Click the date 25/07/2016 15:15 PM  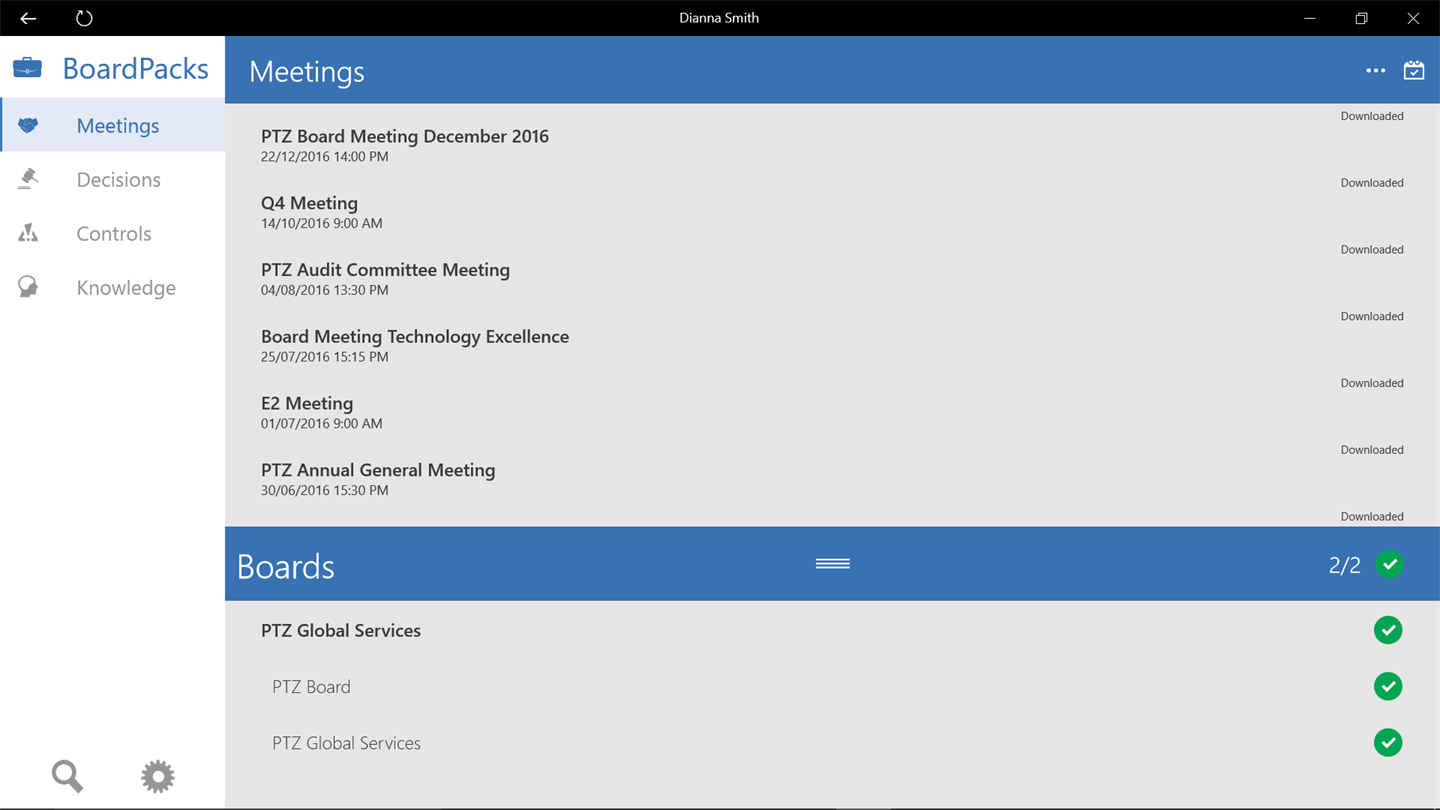pos(325,356)
